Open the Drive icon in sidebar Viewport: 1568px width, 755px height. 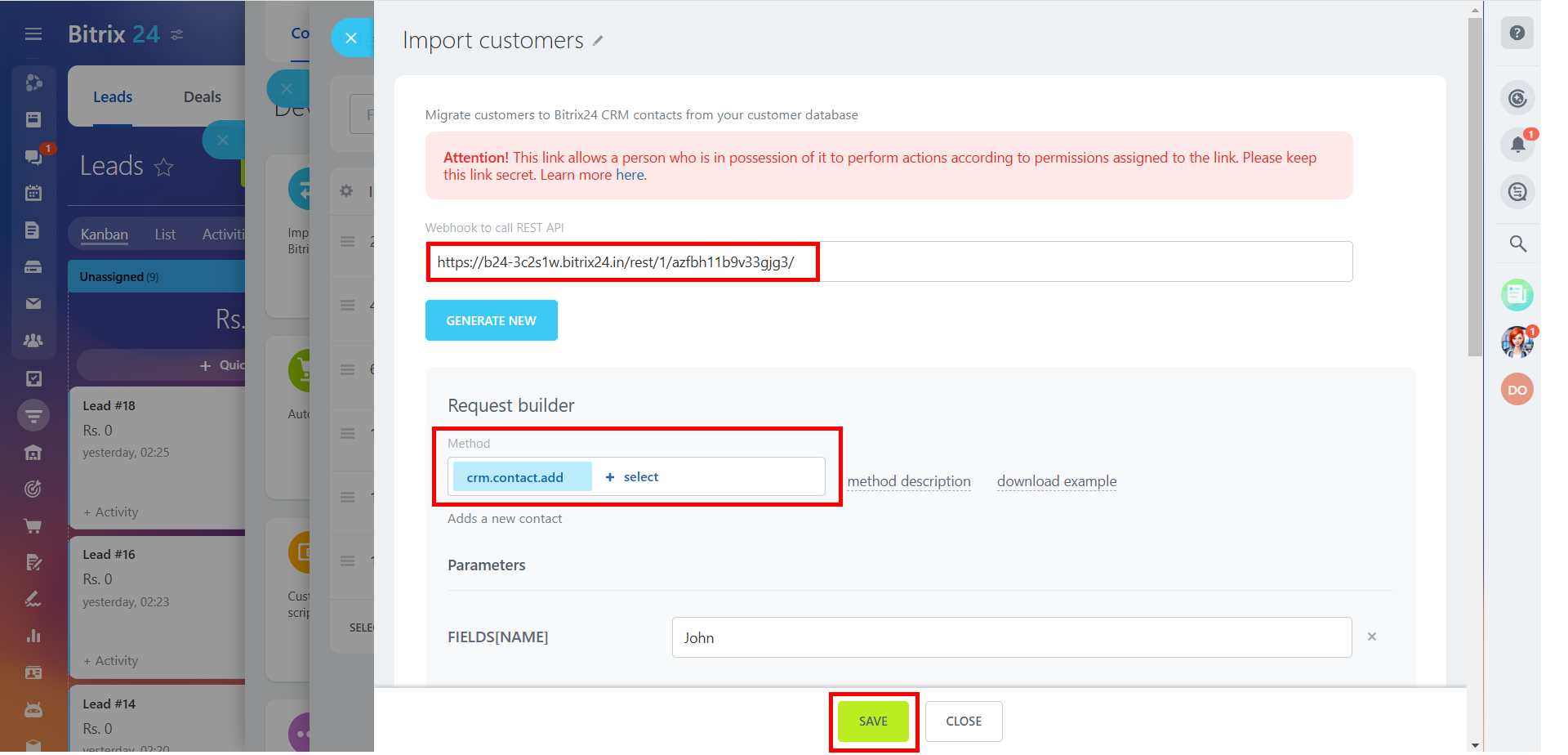pos(33,267)
